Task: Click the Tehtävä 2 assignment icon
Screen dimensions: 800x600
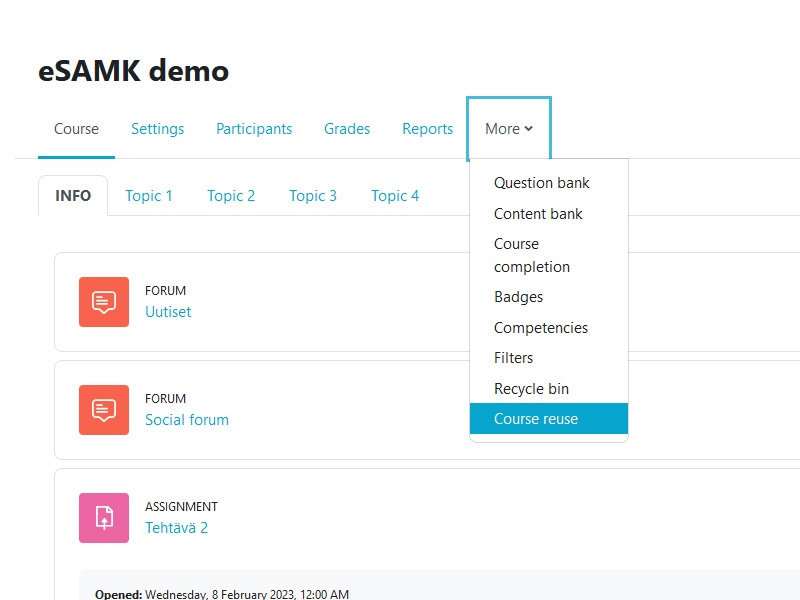Action: (104, 518)
